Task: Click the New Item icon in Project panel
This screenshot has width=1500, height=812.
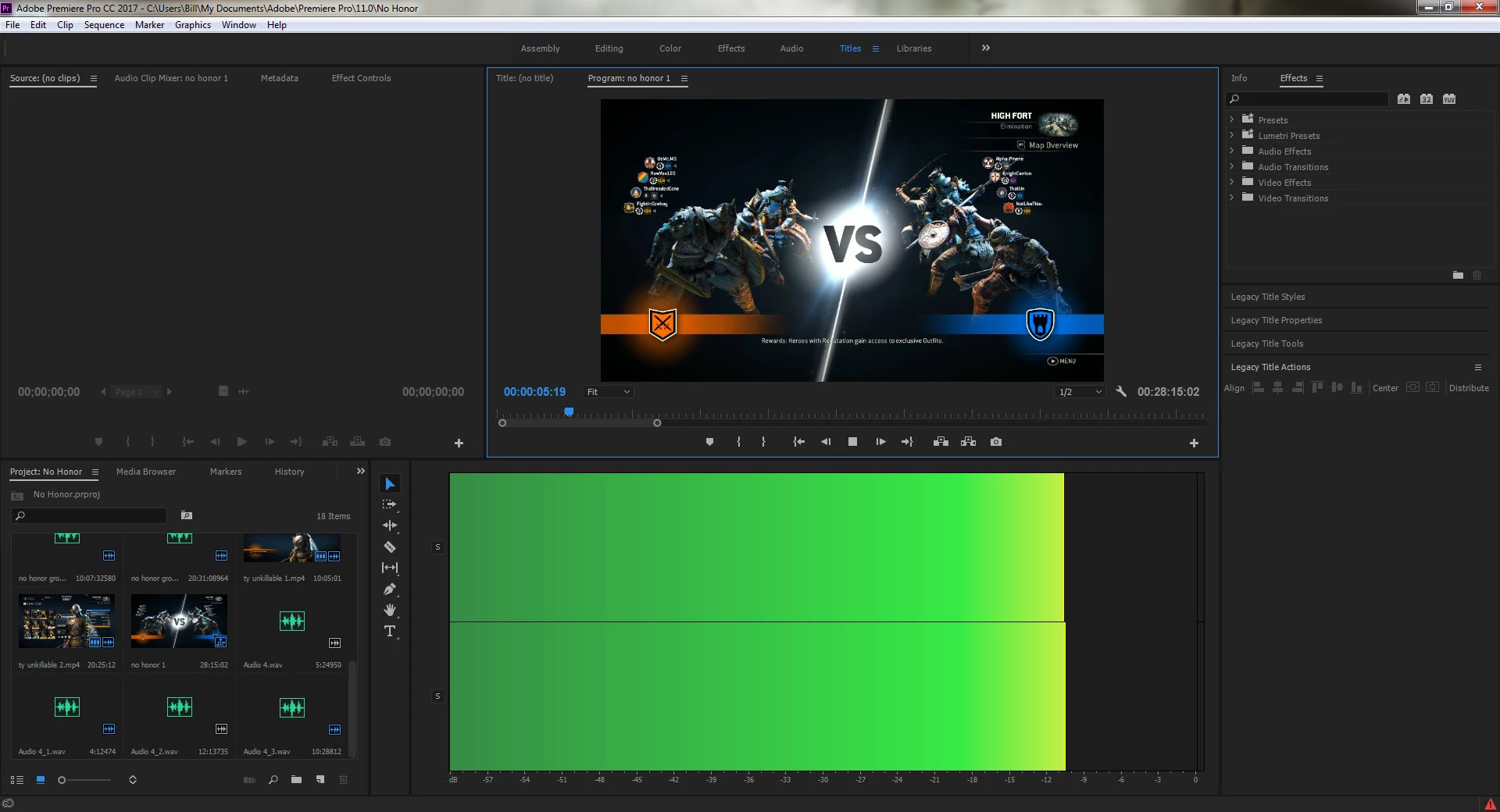Action: (x=320, y=779)
